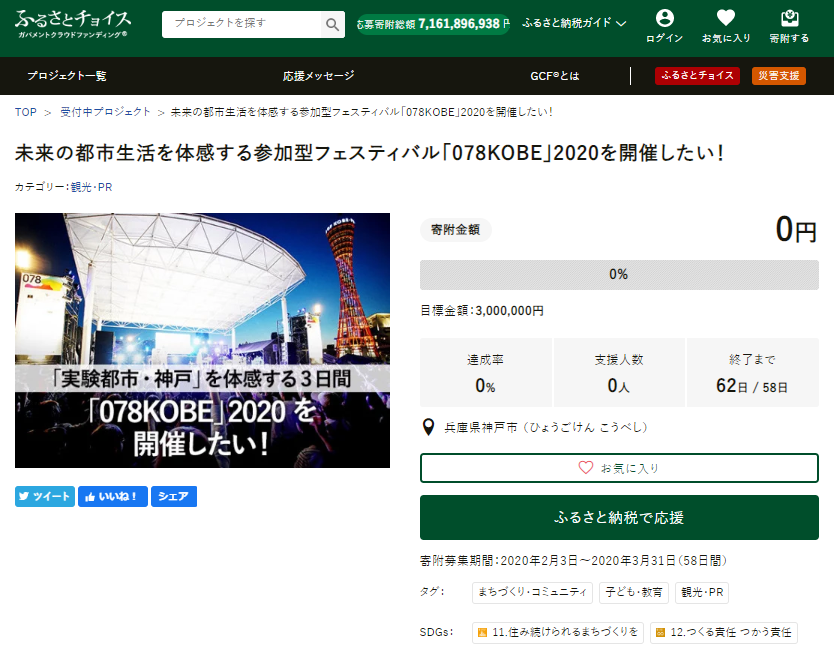Open お気に入り heart icon in header
This screenshot has height=655, width=834.
pyautogui.click(x=725, y=26)
